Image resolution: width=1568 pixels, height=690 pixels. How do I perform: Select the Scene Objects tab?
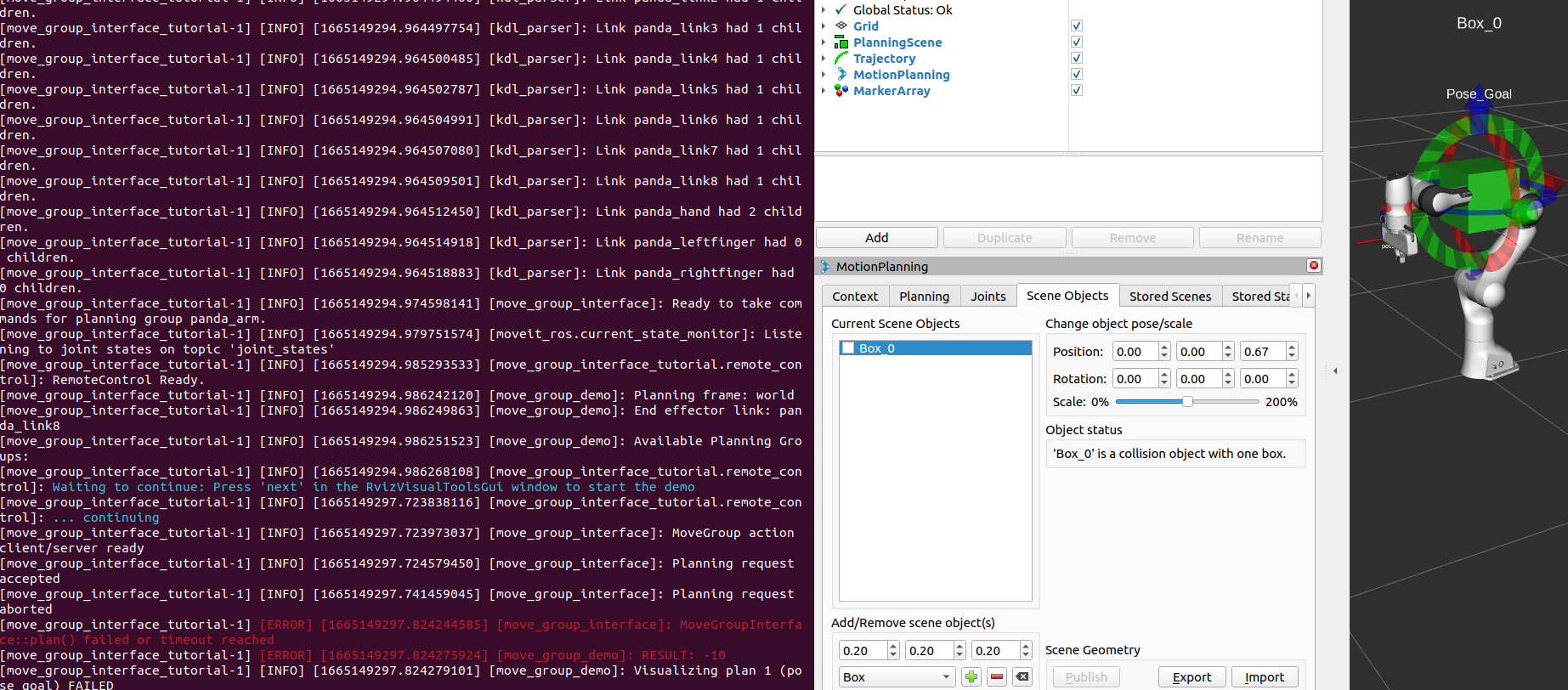tap(1067, 295)
